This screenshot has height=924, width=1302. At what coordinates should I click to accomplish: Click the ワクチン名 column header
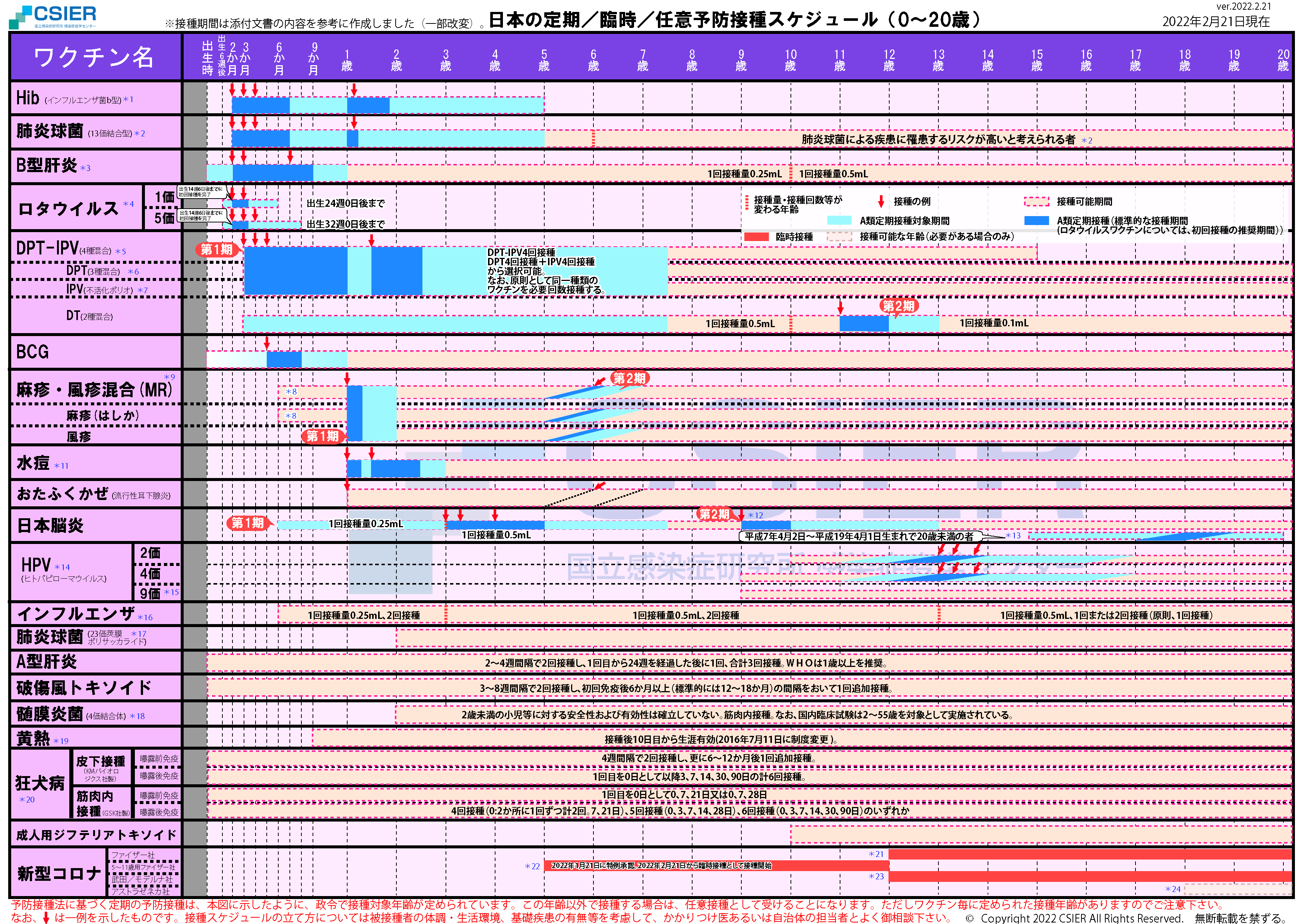coord(96,57)
